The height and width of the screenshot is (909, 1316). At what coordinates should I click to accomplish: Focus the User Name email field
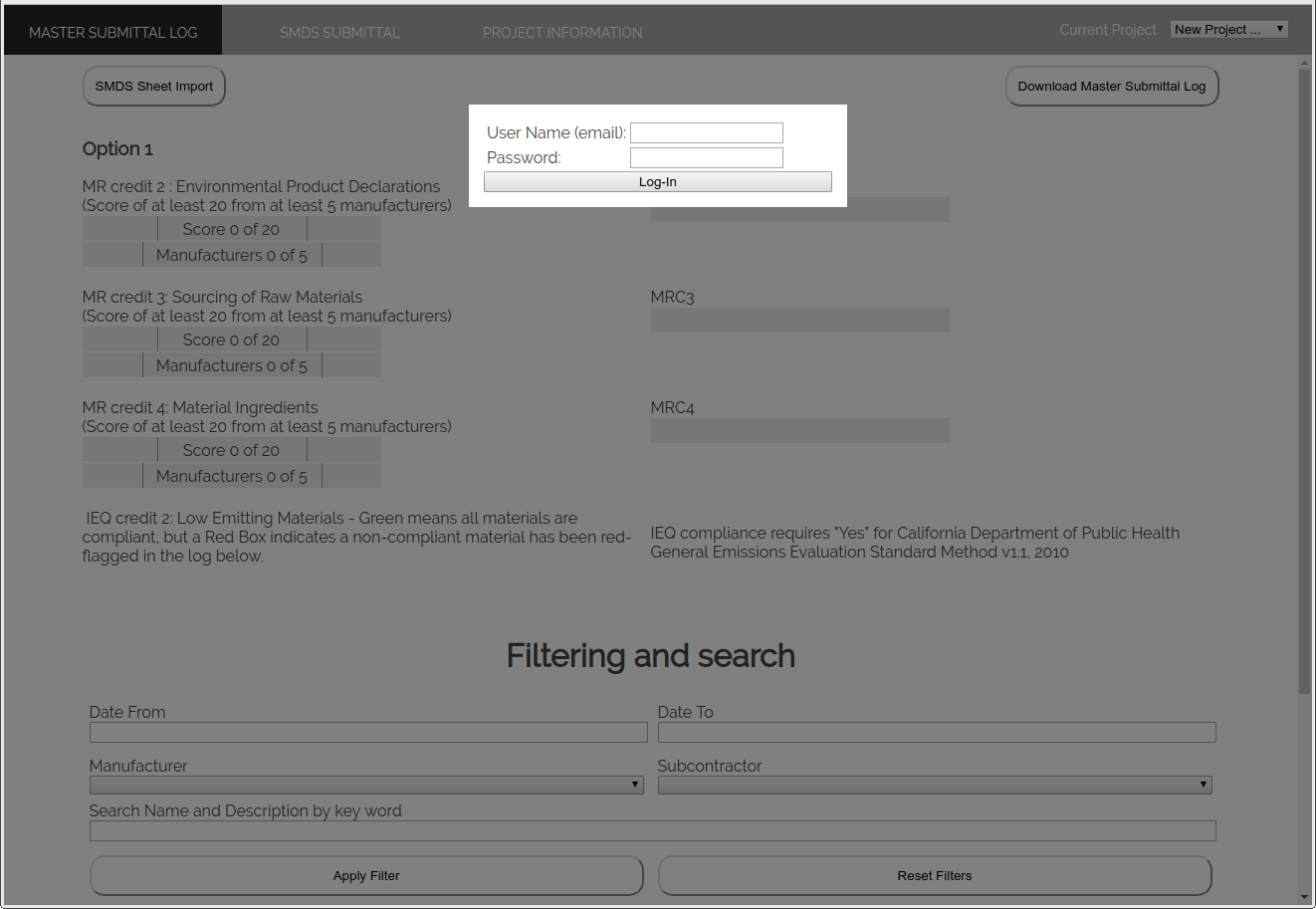pos(707,133)
